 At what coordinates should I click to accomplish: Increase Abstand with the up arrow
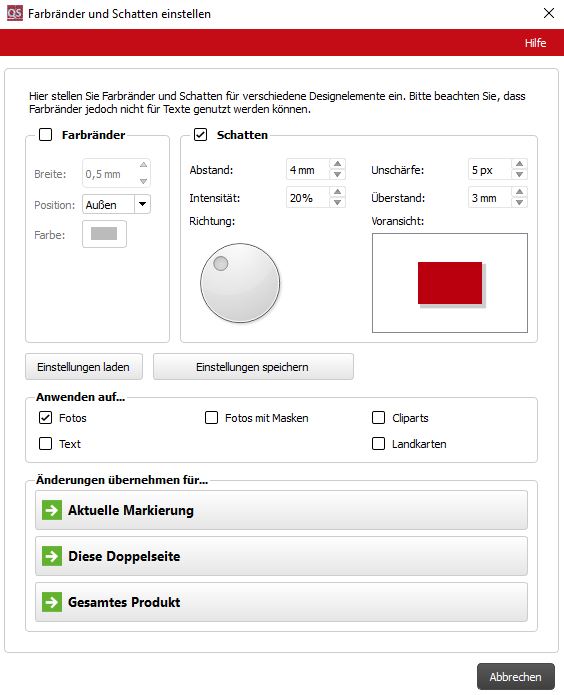coord(337,164)
